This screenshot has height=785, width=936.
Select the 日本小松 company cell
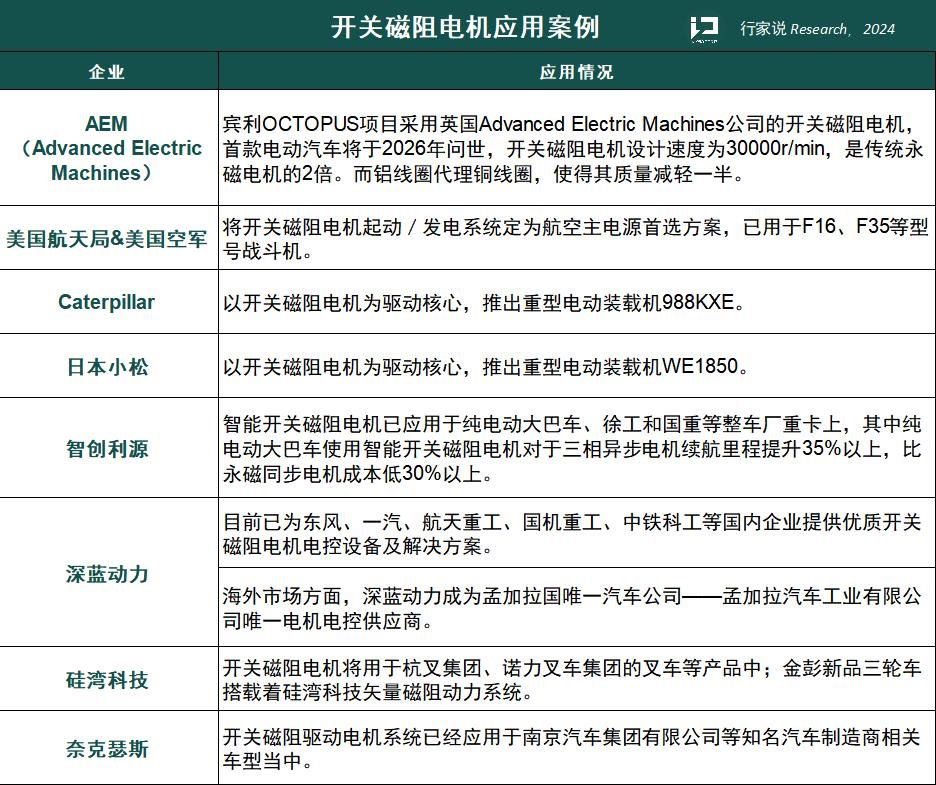click(x=107, y=366)
